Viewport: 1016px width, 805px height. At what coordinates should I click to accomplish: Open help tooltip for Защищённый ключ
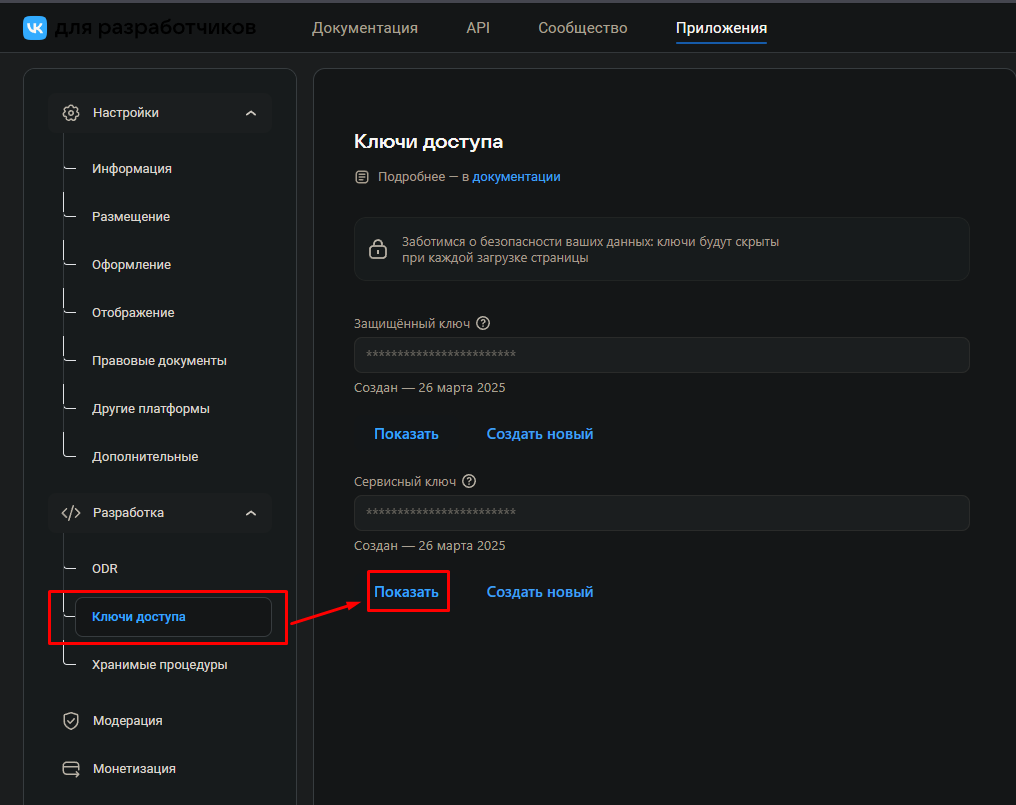(483, 322)
